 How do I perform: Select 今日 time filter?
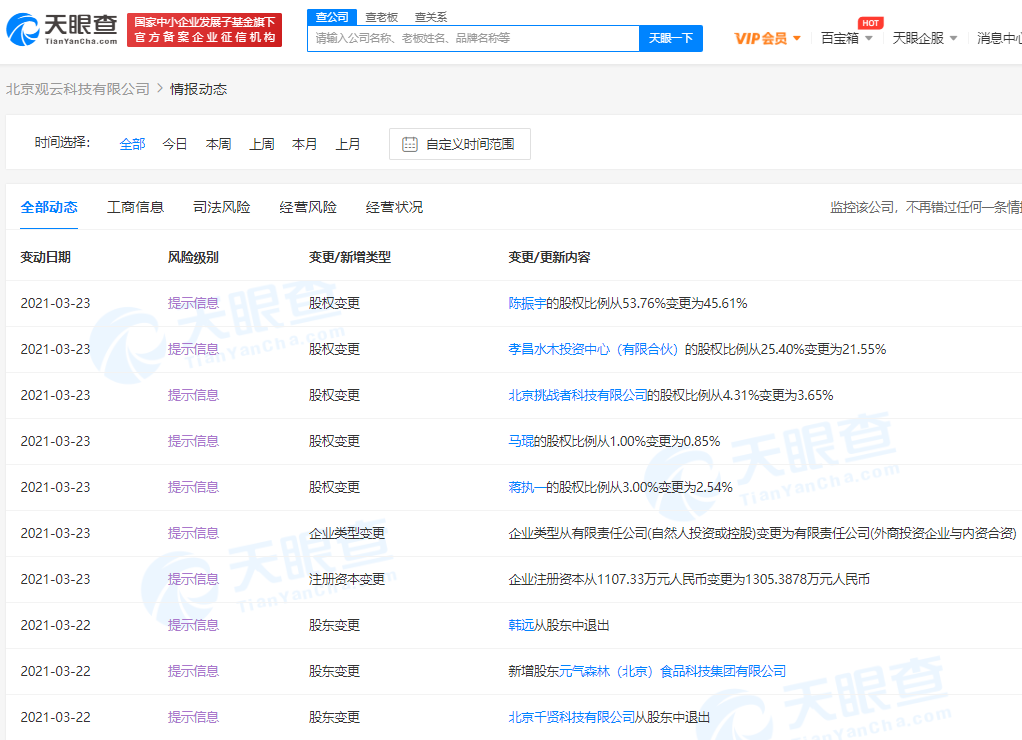coord(175,144)
